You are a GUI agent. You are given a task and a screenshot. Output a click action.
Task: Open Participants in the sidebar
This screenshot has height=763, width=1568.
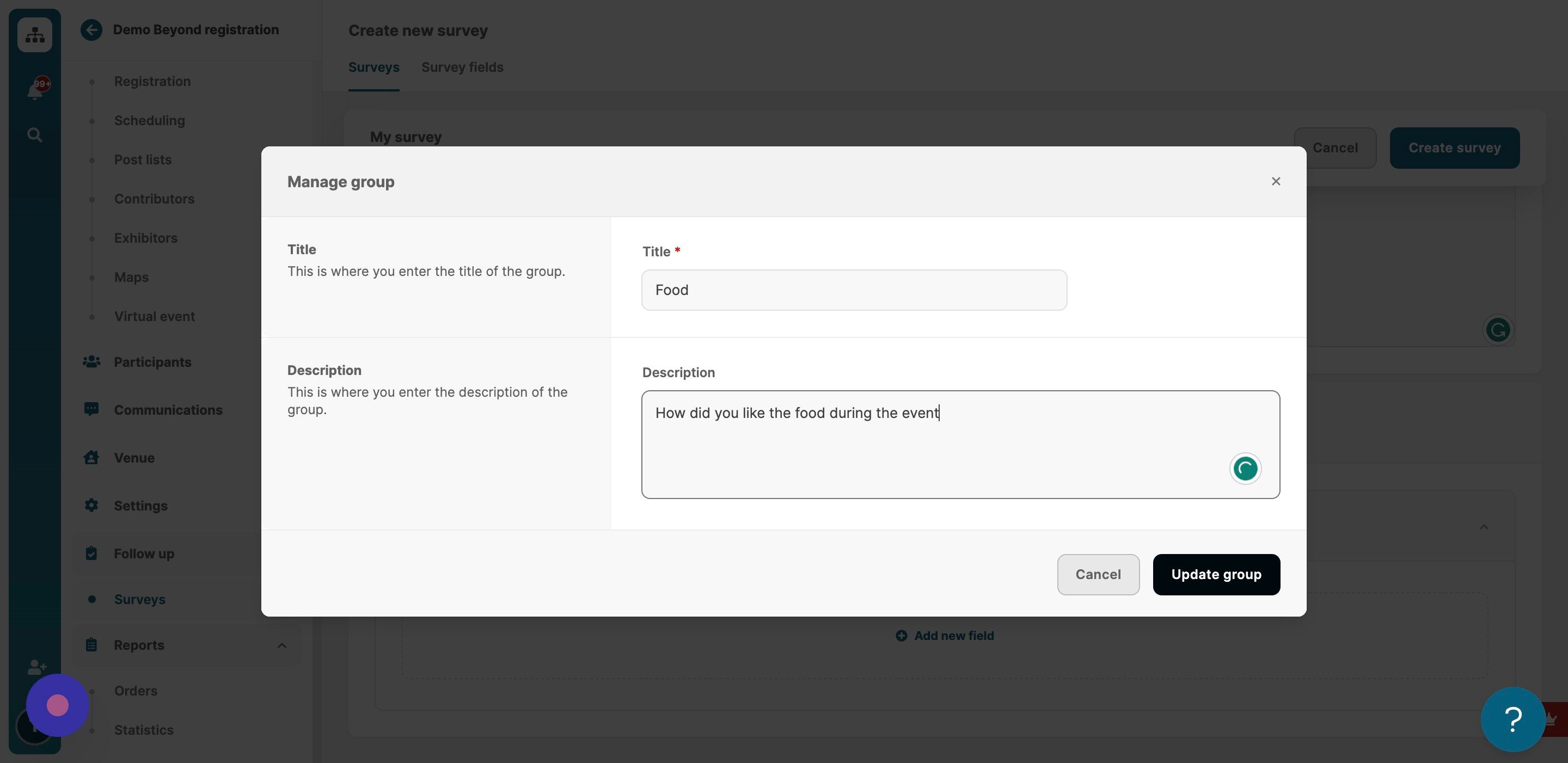coord(152,362)
